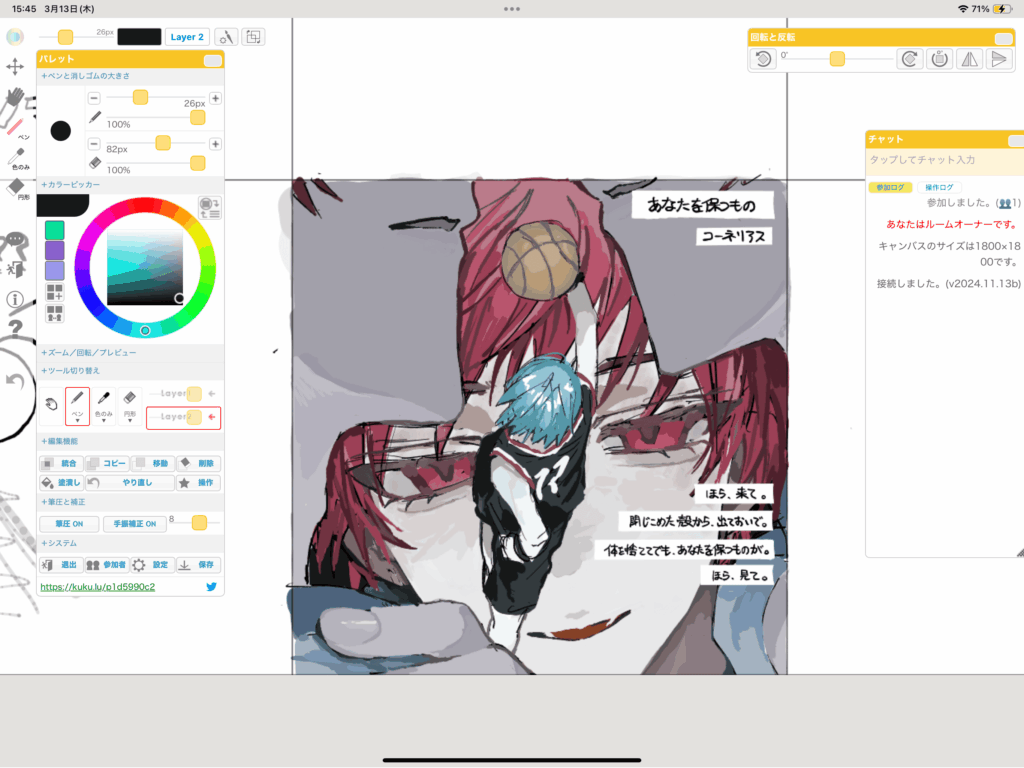
Task: Rotate canvas clockwise with right rotate icon
Action: click(910, 59)
